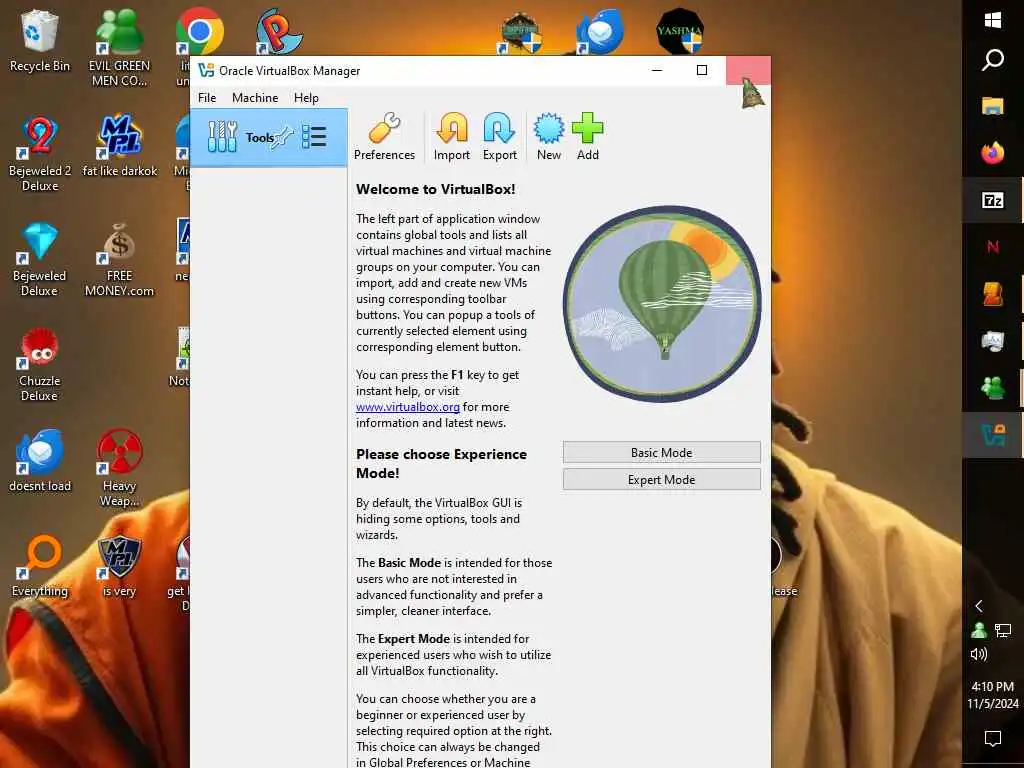Open VirtualBox taskbar icon
1024x768 pixels.
(x=993, y=435)
